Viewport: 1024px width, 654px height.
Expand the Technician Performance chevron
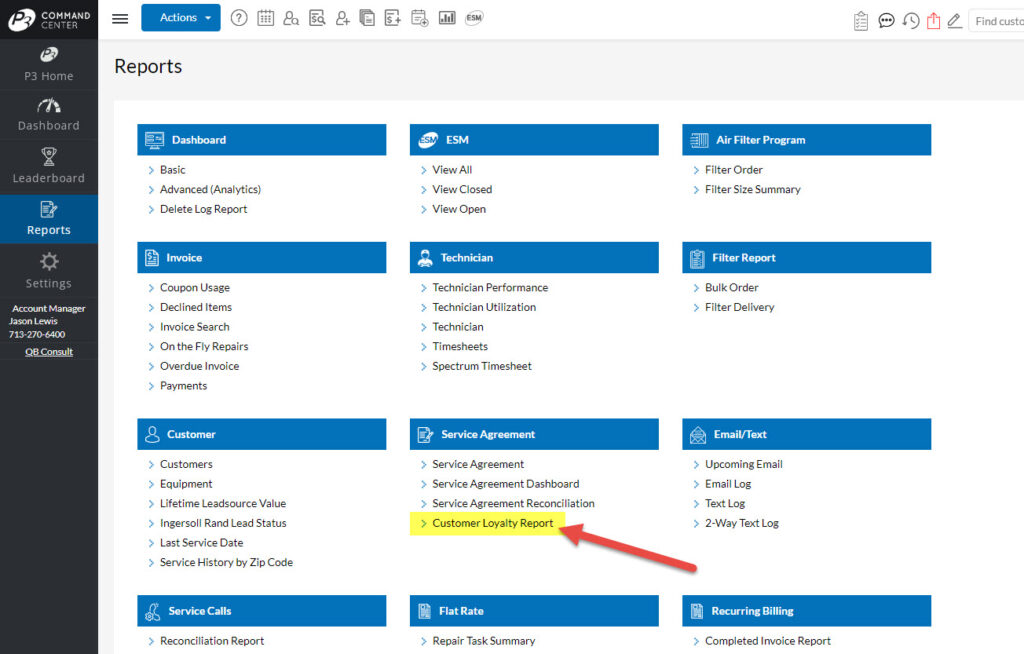(423, 287)
